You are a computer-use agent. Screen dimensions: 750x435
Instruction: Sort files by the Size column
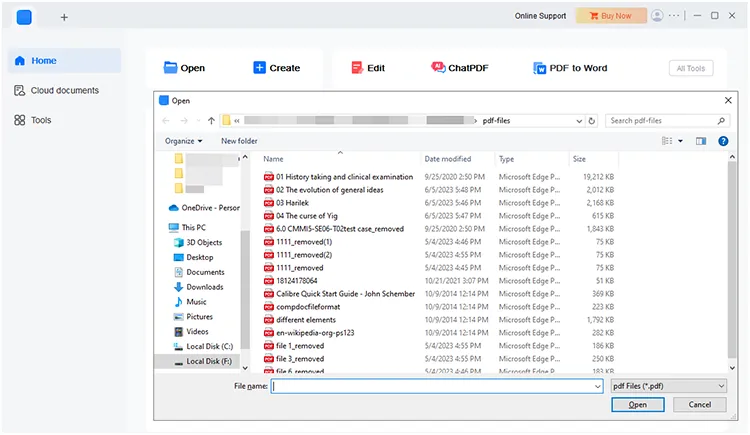coord(579,159)
